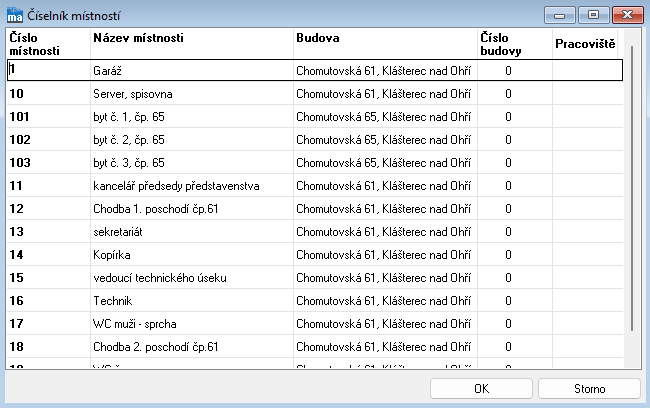Click building cell in Technik row

[x=386, y=301]
